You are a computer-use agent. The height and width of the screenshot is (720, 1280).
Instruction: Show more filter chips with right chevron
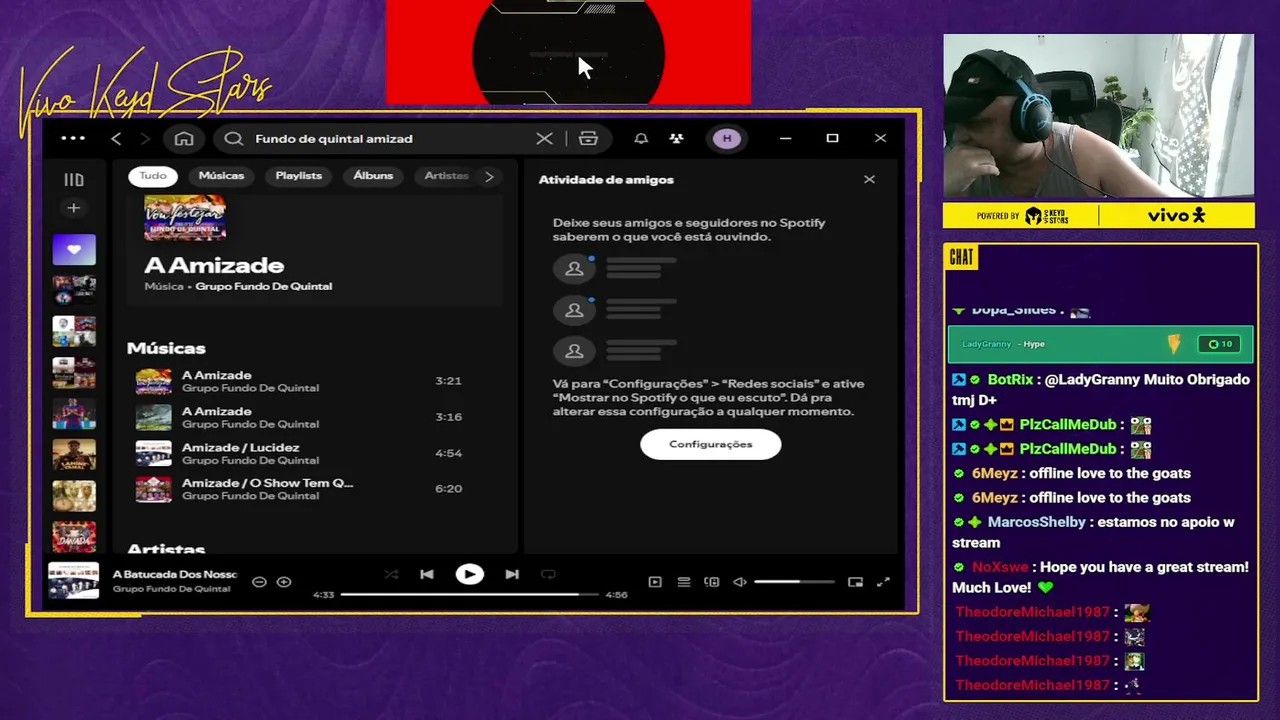pyautogui.click(x=489, y=176)
